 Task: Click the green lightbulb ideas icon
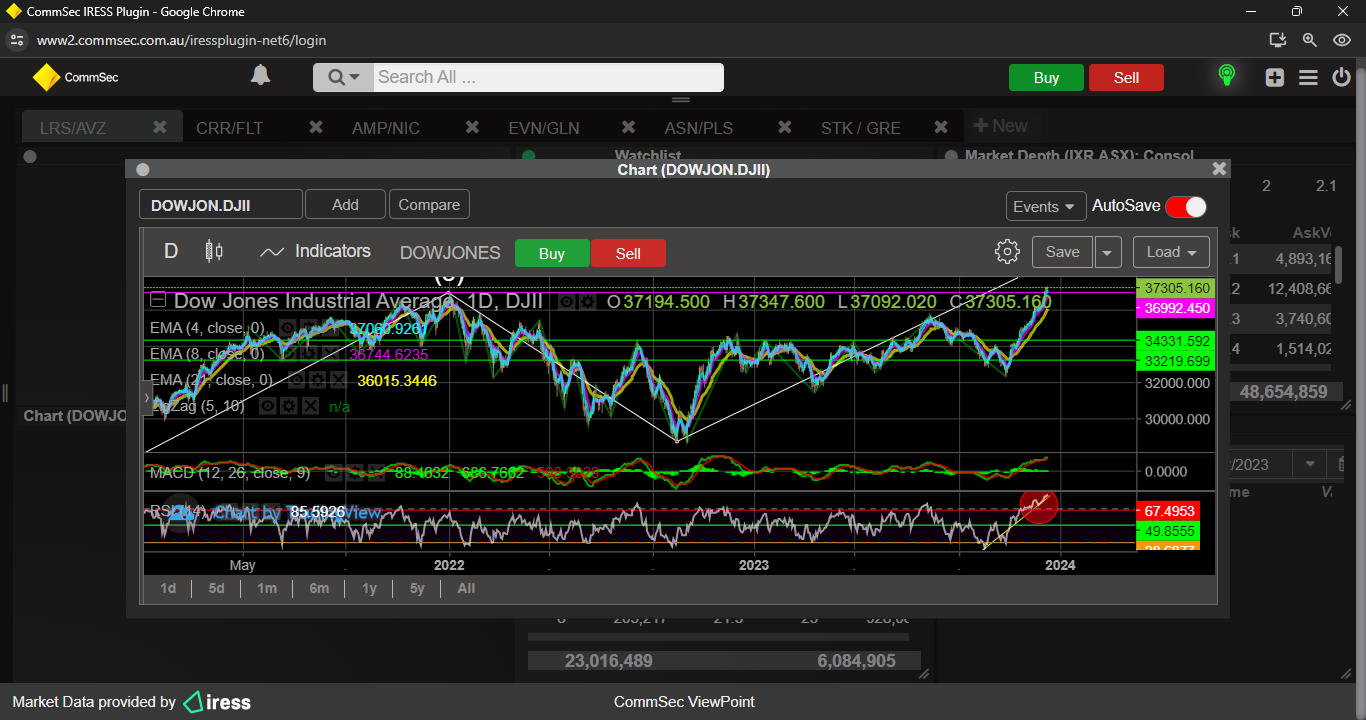click(x=1226, y=76)
